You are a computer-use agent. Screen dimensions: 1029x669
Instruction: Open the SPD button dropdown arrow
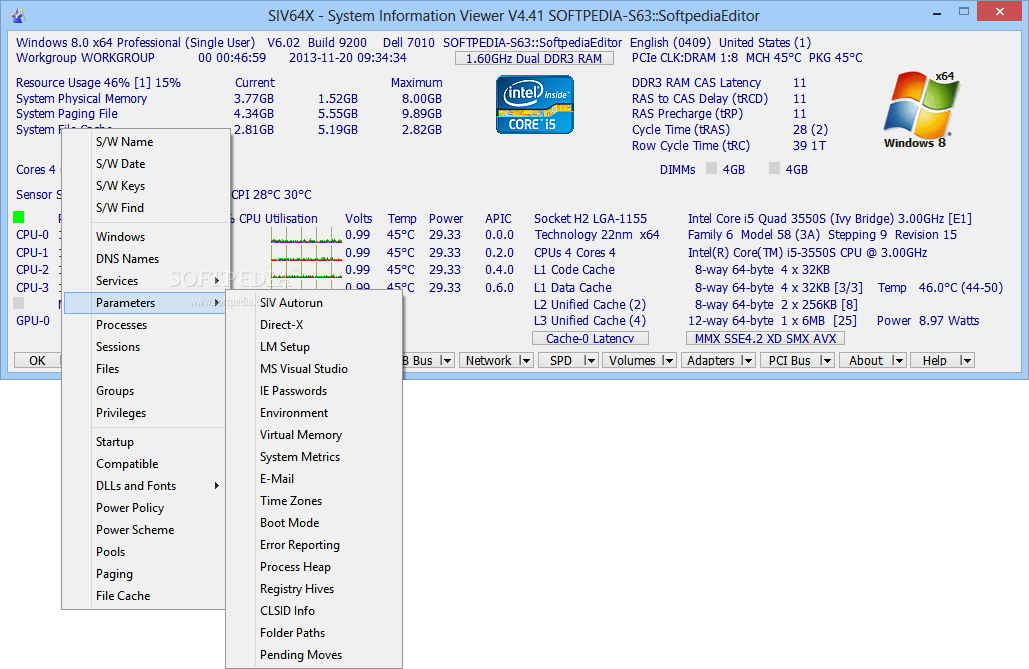pyautogui.click(x=589, y=360)
